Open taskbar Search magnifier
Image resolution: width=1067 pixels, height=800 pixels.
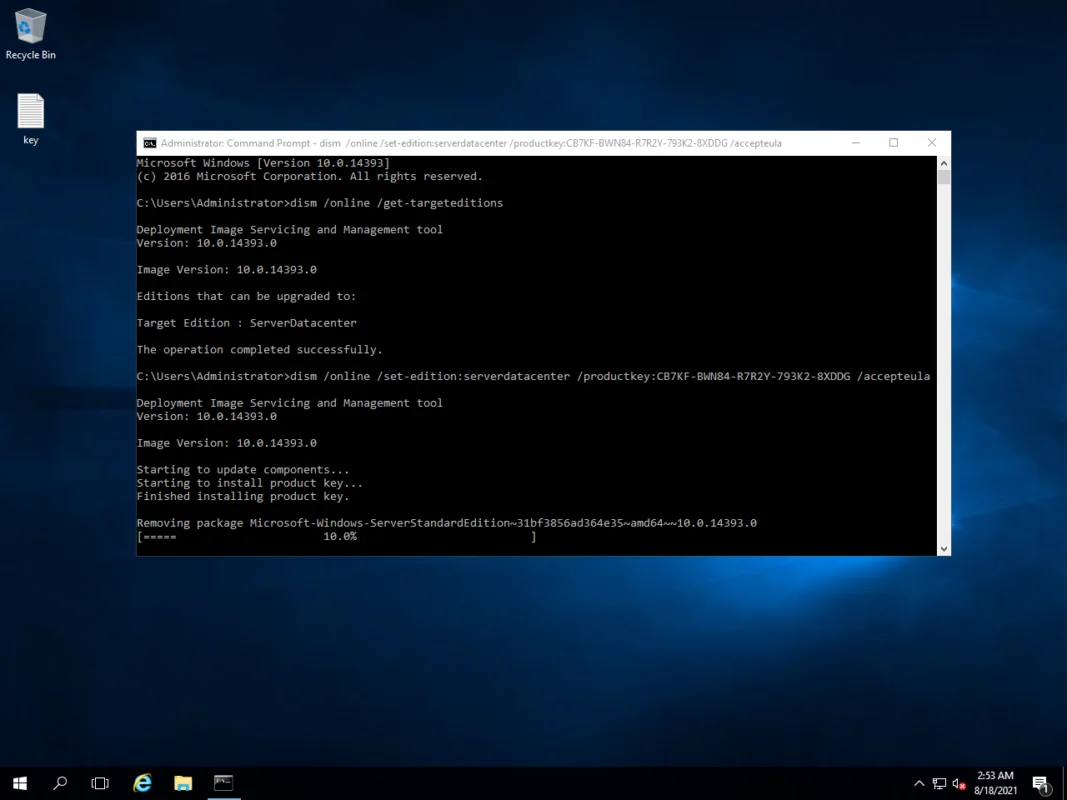60,783
